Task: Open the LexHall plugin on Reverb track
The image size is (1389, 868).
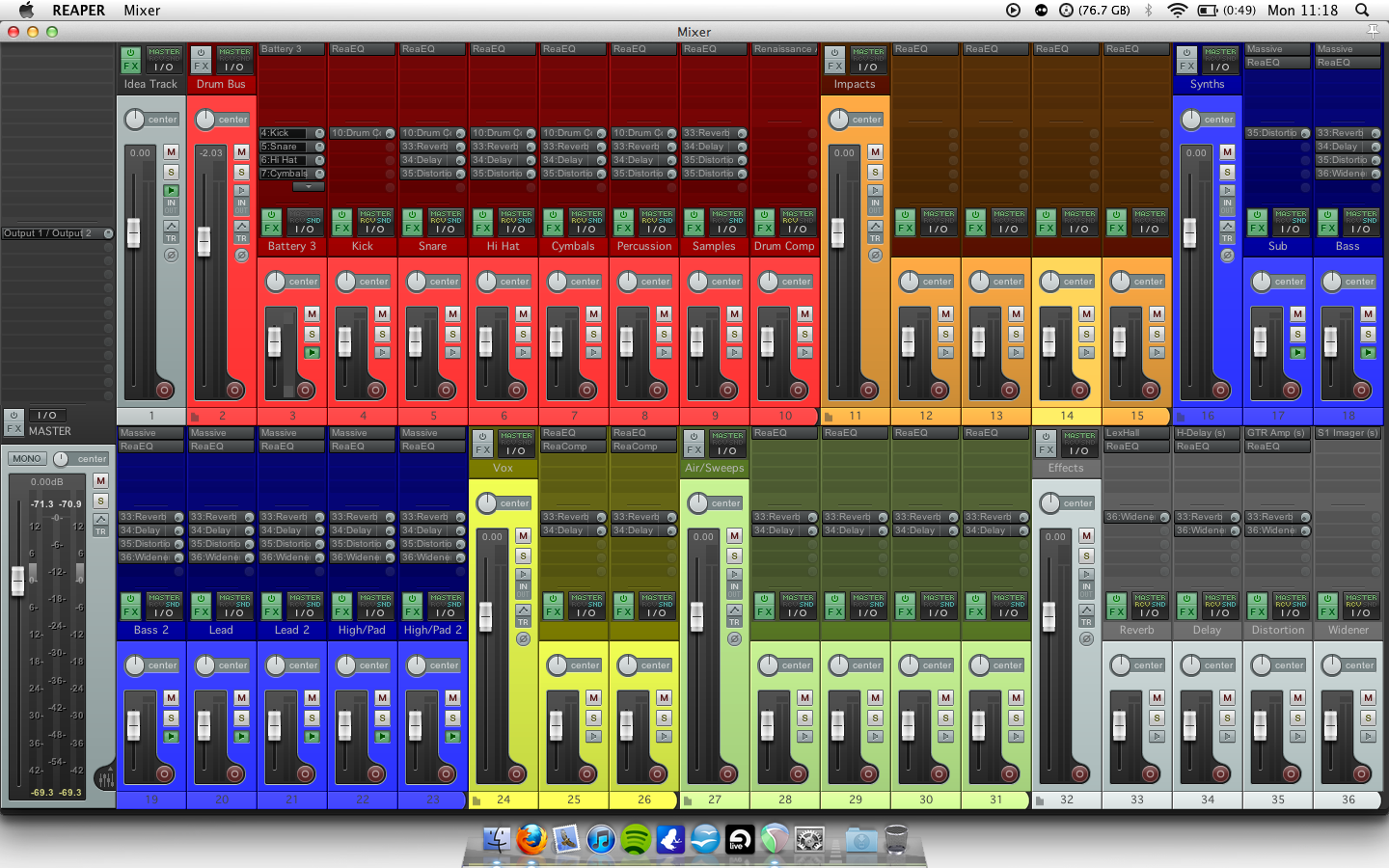Action: pyautogui.click(x=1136, y=433)
